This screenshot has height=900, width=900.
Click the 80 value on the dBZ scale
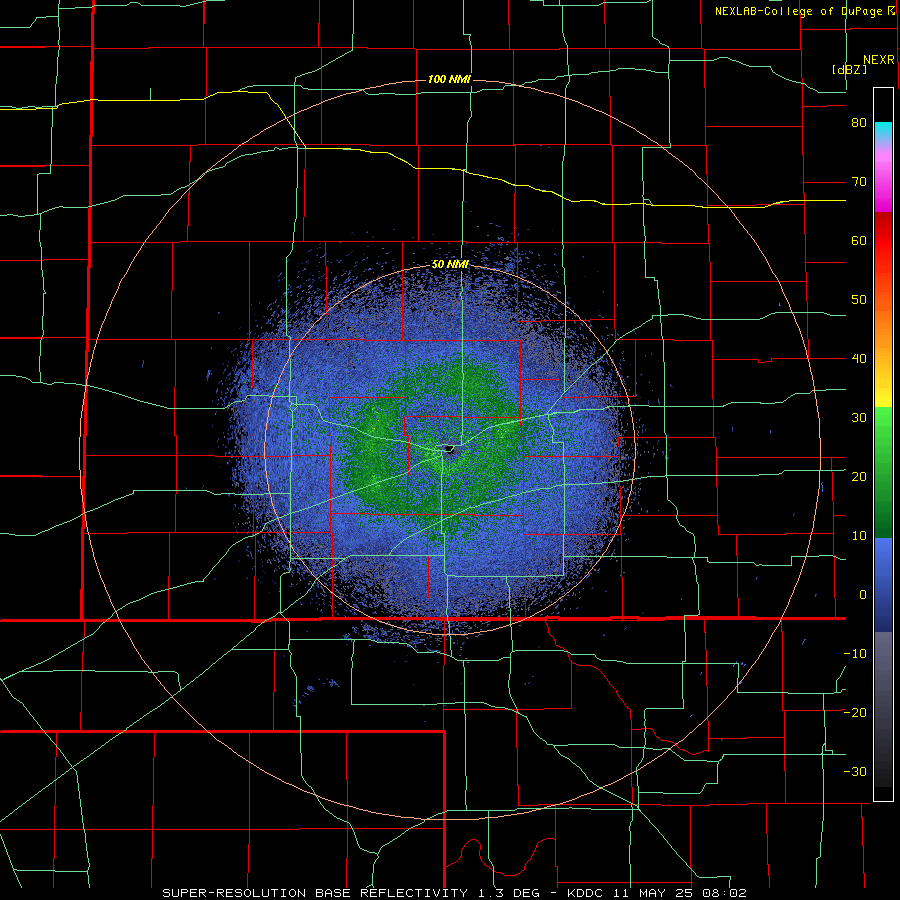click(859, 123)
